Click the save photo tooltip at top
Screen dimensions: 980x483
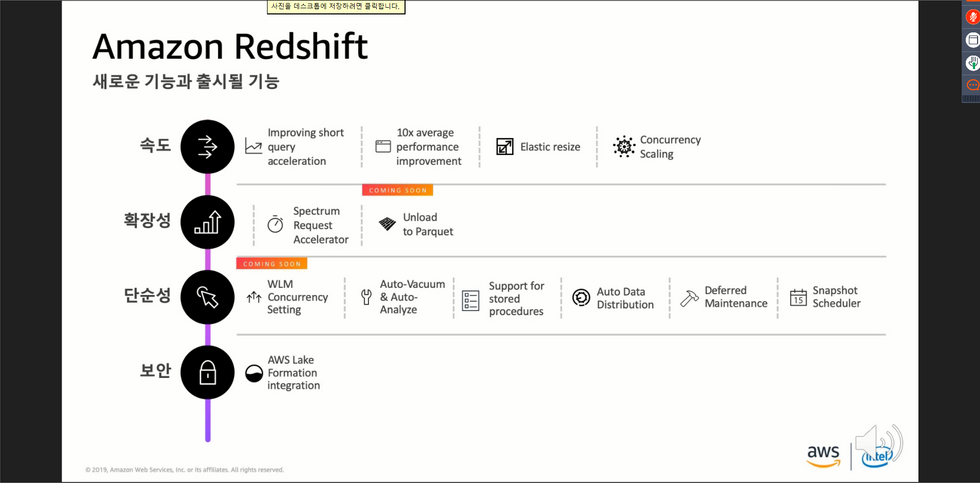click(336, 7)
